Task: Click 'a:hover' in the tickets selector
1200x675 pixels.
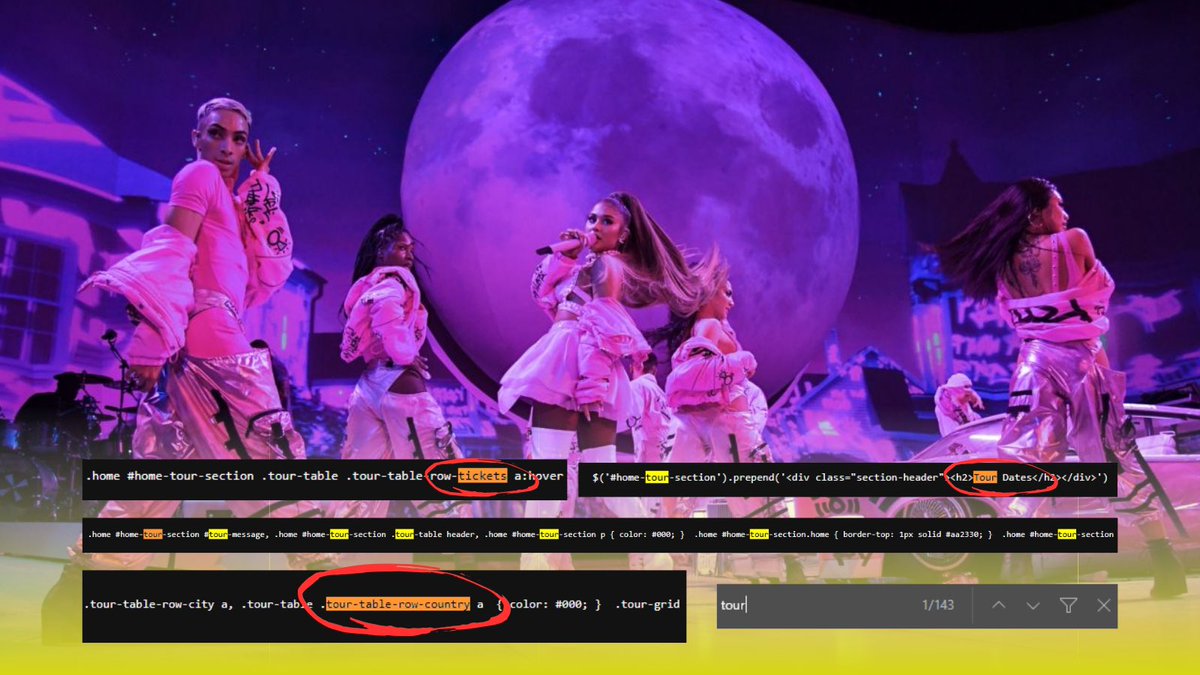Action: (538, 476)
